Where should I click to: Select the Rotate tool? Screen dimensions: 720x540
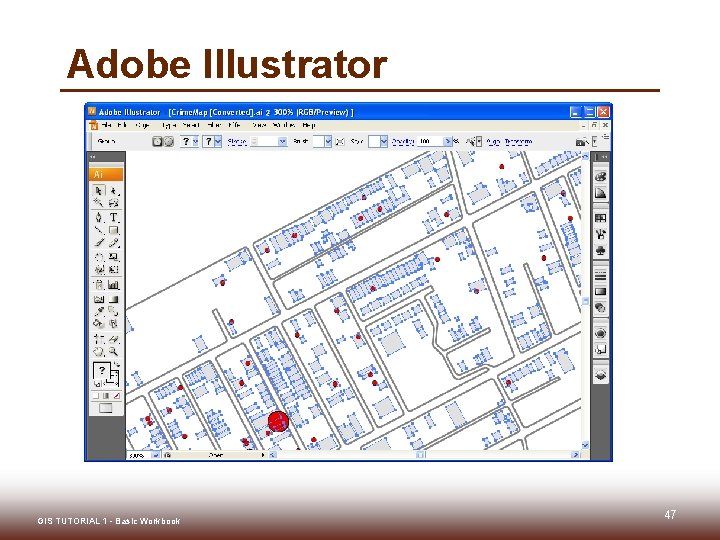tap(98, 257)
